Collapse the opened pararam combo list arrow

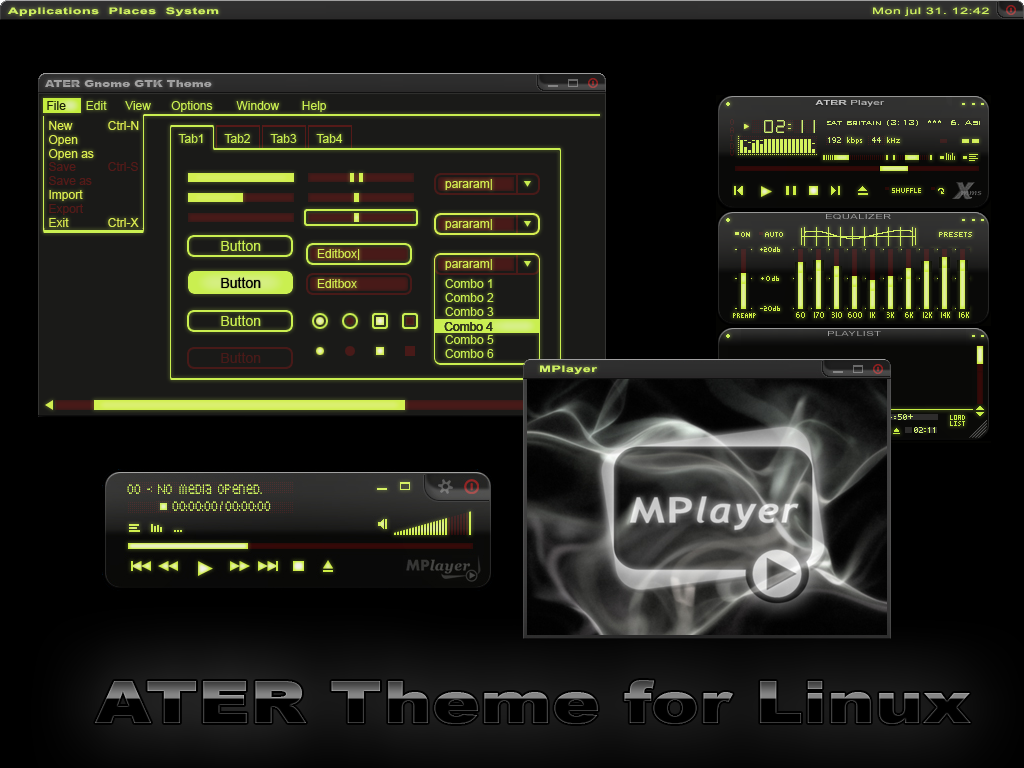pos(528,264)
